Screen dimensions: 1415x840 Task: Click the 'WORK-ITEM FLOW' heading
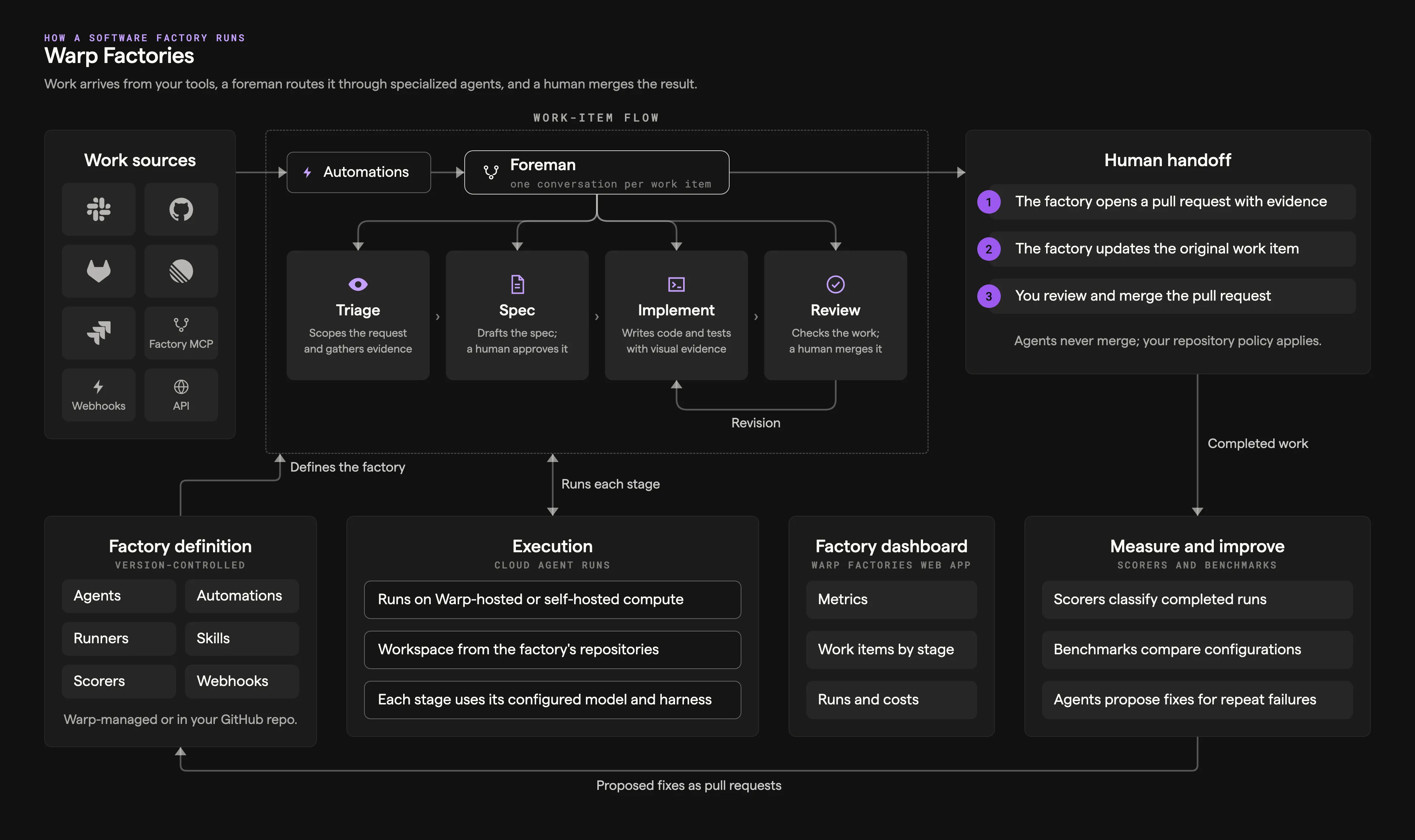pyautogui.click(x=597, y=118)
